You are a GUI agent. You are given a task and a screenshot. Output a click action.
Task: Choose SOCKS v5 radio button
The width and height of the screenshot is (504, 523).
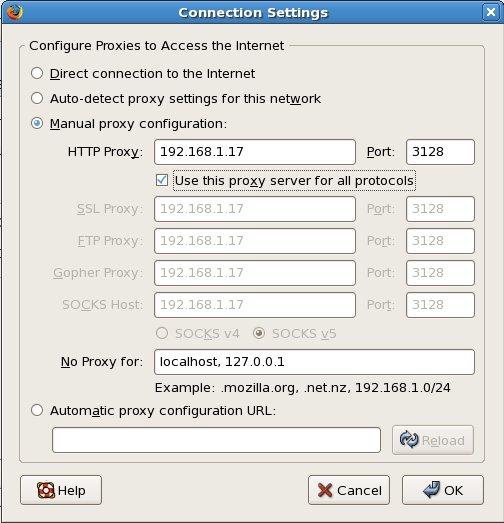pyautogui.click(x=259, y=333)
